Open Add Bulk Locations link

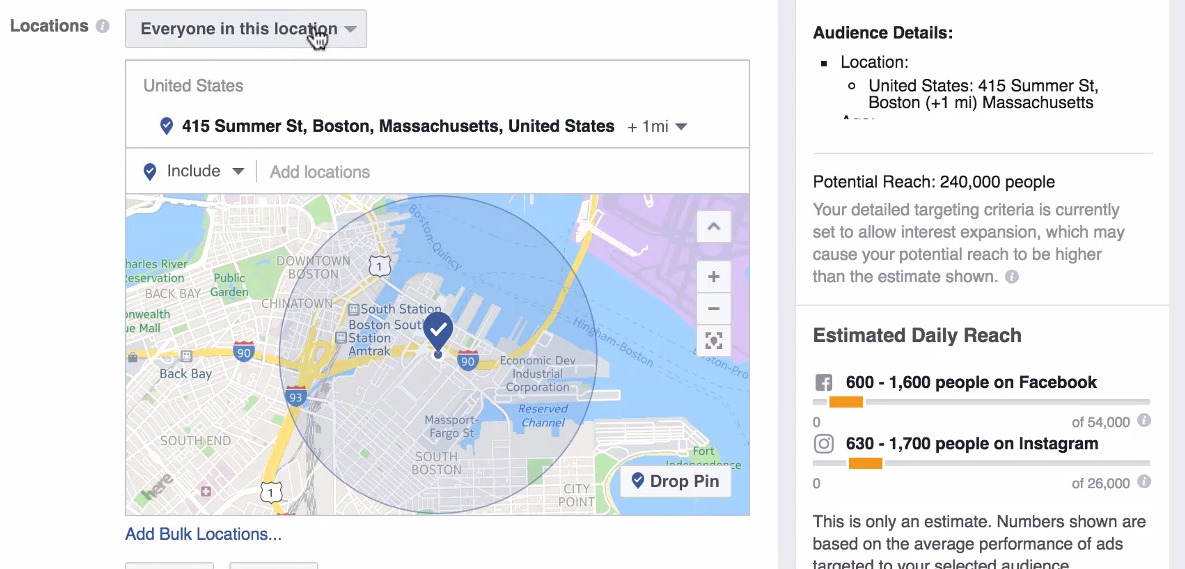pyautogui.click(x=203, y=534)
